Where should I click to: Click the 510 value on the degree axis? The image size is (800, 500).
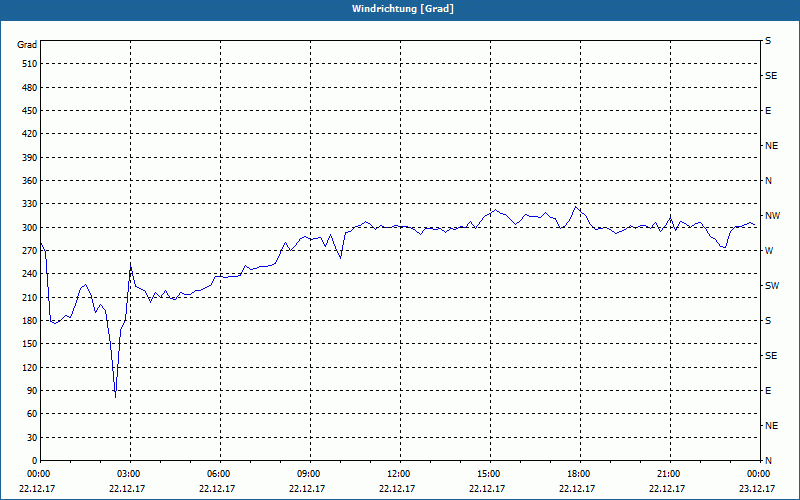point(30,64)
